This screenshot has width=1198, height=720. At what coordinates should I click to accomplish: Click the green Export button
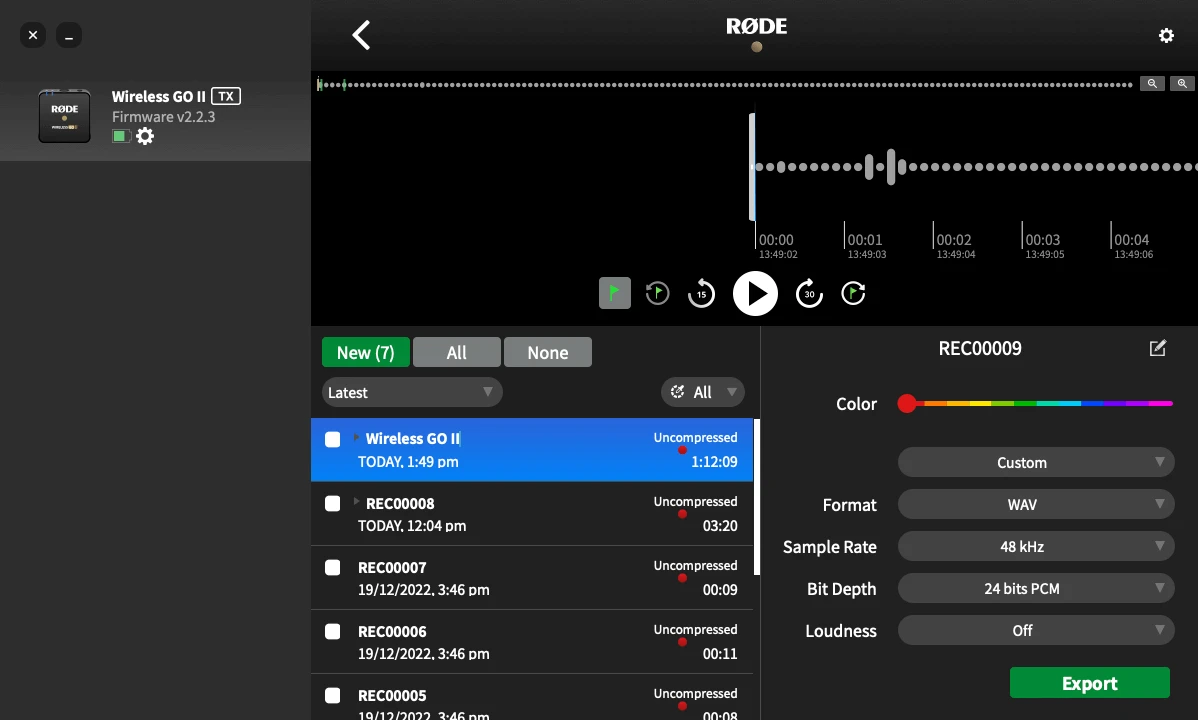[x=1089, y=683]
